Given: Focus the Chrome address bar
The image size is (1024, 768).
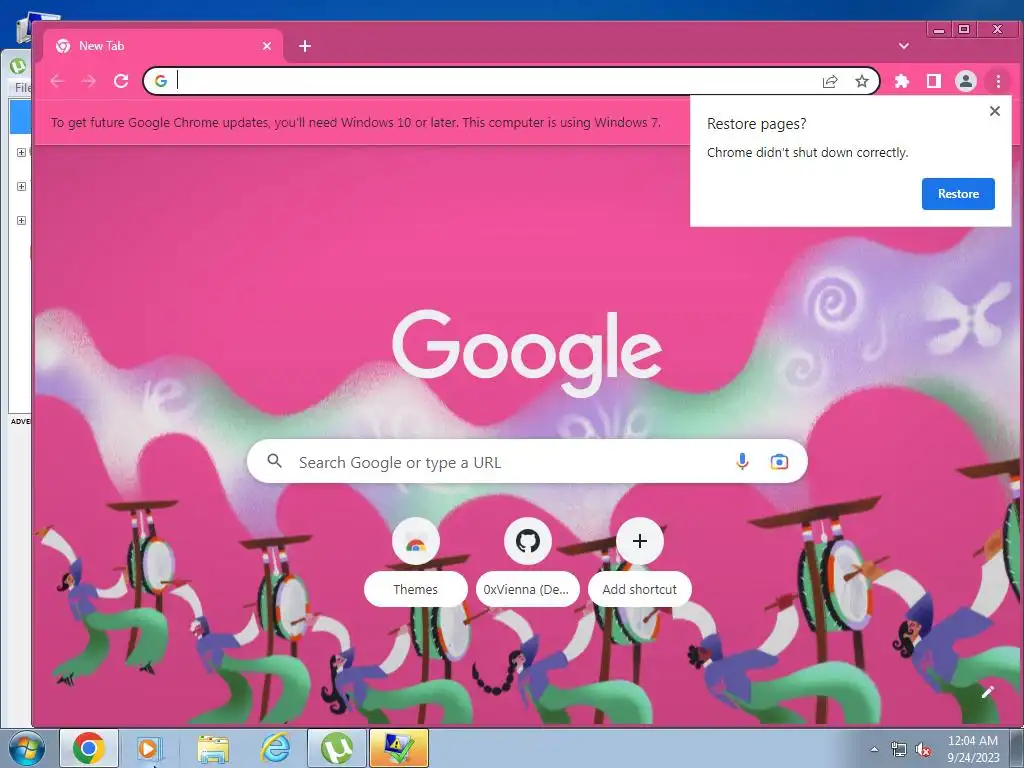Looking at the screenshot, I should (x=496, y=81).
